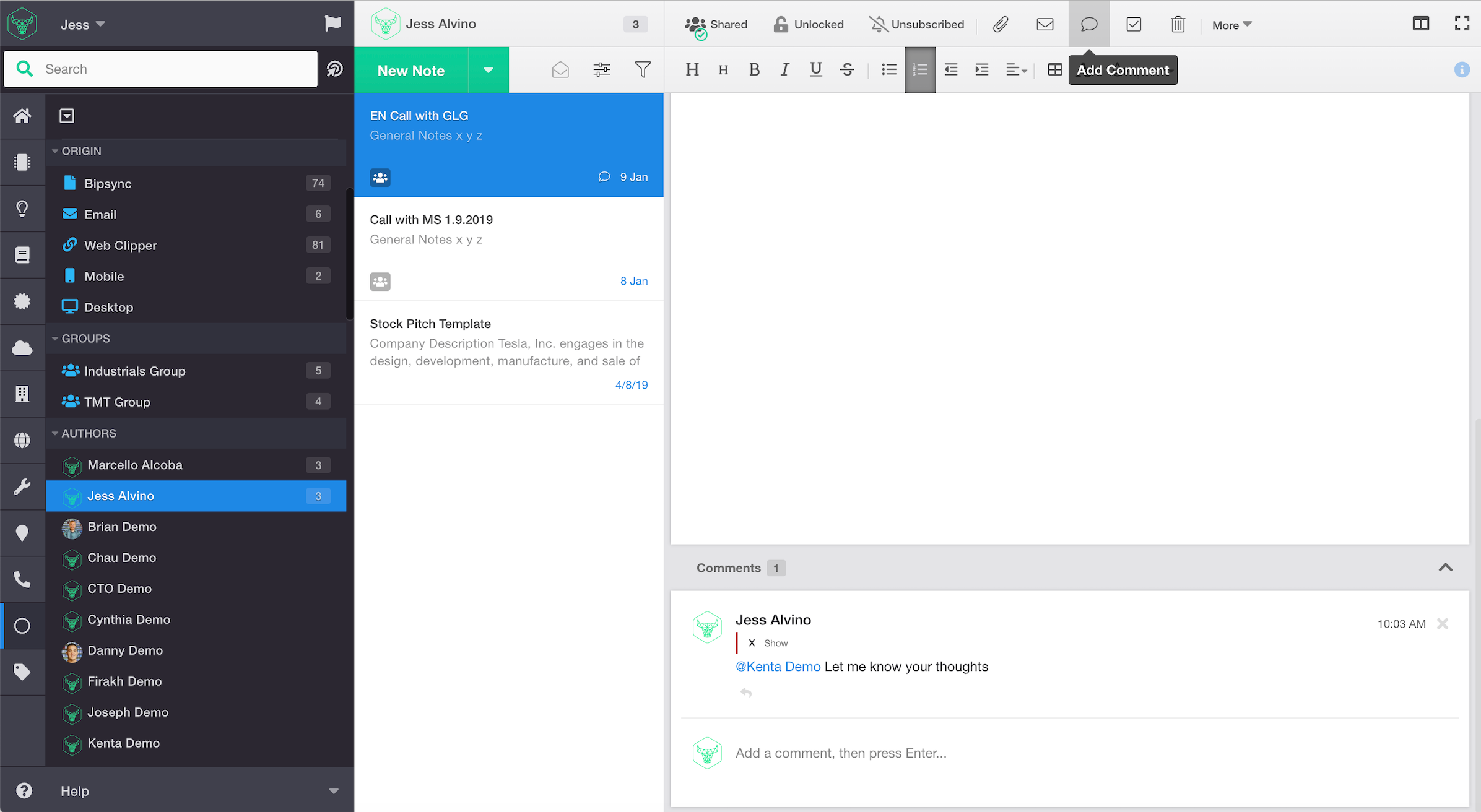Toggle the Unlocked lock state

pos(808,24)
